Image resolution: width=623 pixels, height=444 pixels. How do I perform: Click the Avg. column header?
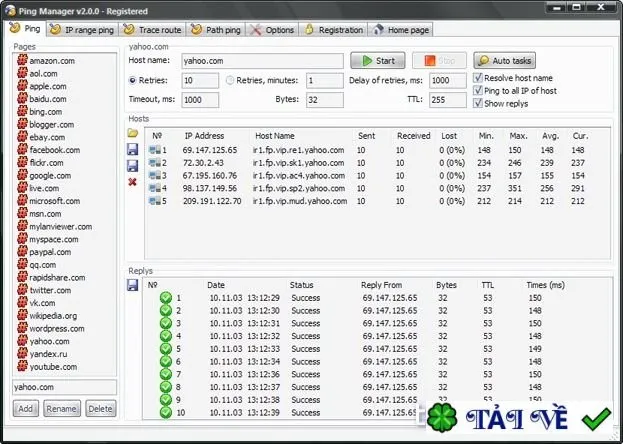click(550, 136)
